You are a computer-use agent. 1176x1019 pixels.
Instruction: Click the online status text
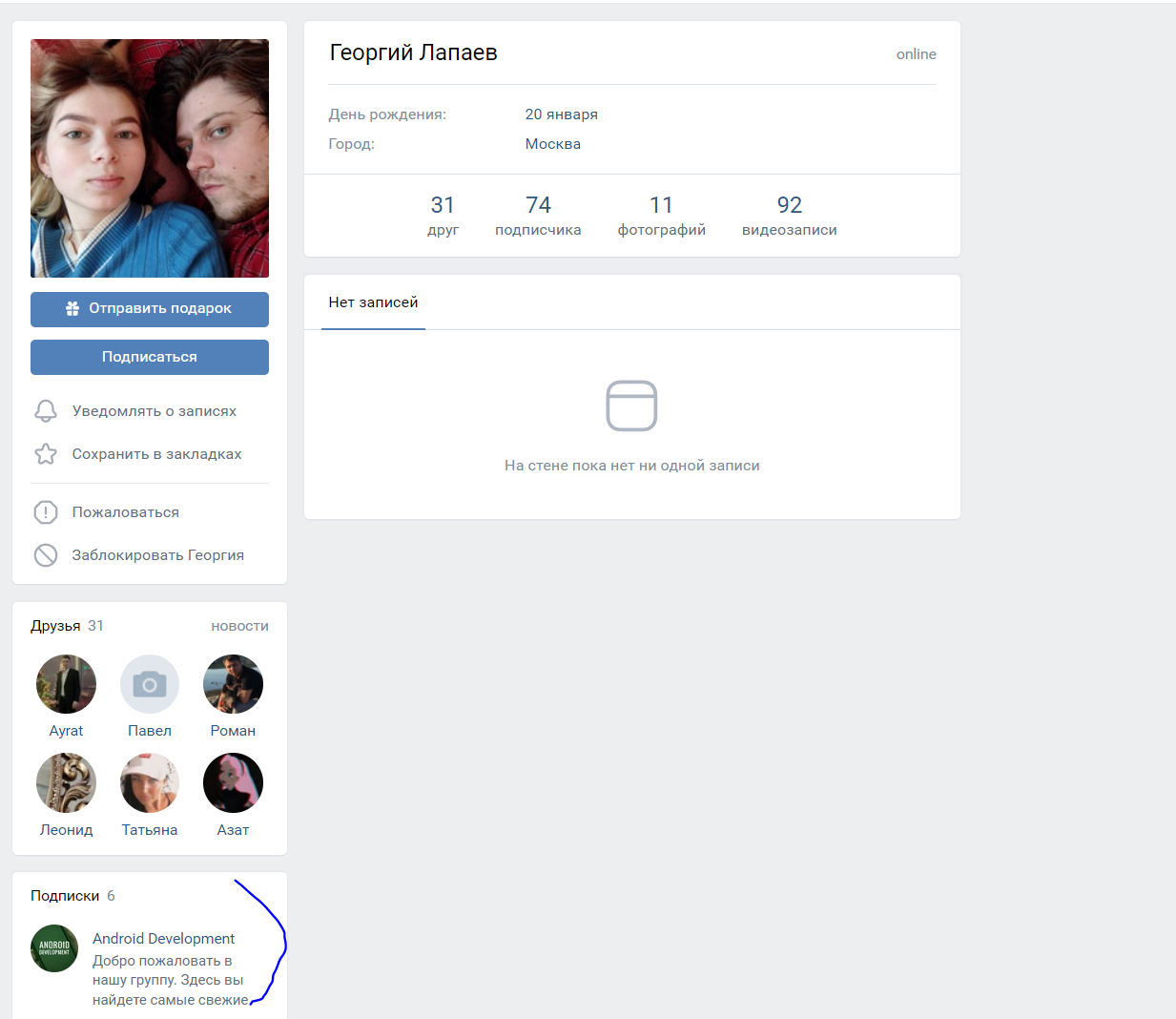click(x=917, y=54)
